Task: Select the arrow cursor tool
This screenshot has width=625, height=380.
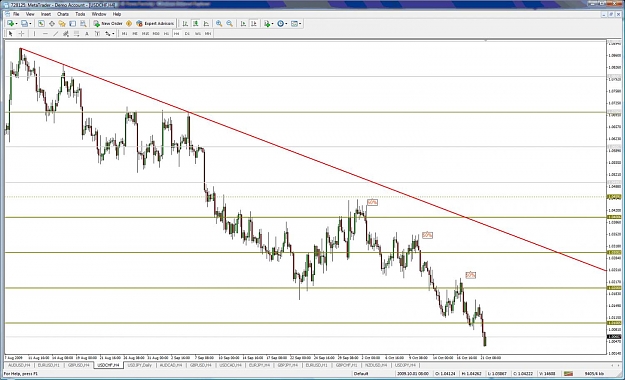Action: pos(11,33)
